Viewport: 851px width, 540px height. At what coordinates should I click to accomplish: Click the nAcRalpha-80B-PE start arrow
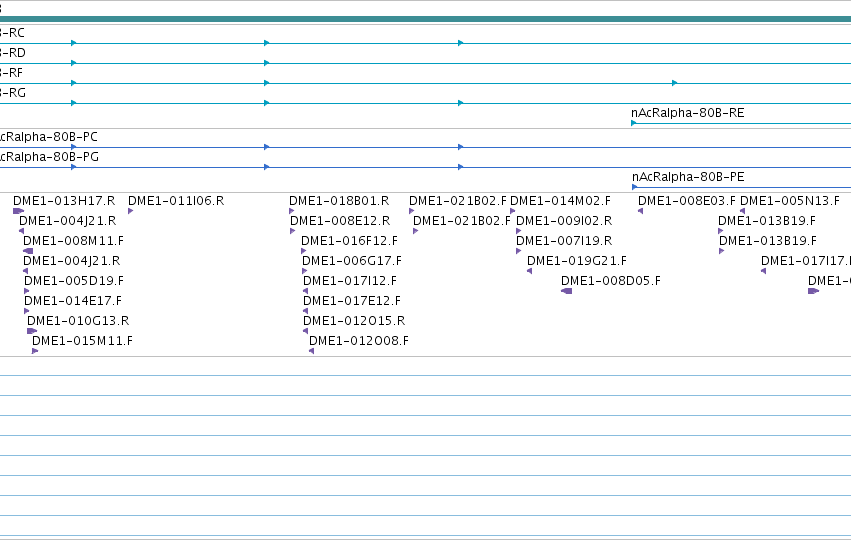pyautogui.click(x=634, y=187)
